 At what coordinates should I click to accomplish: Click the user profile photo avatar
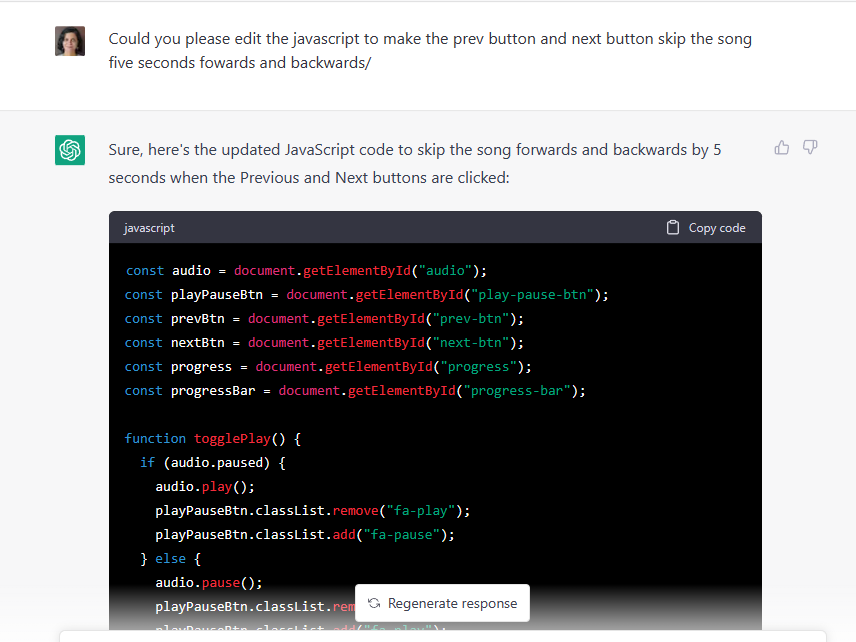click(x=70, y=41)
